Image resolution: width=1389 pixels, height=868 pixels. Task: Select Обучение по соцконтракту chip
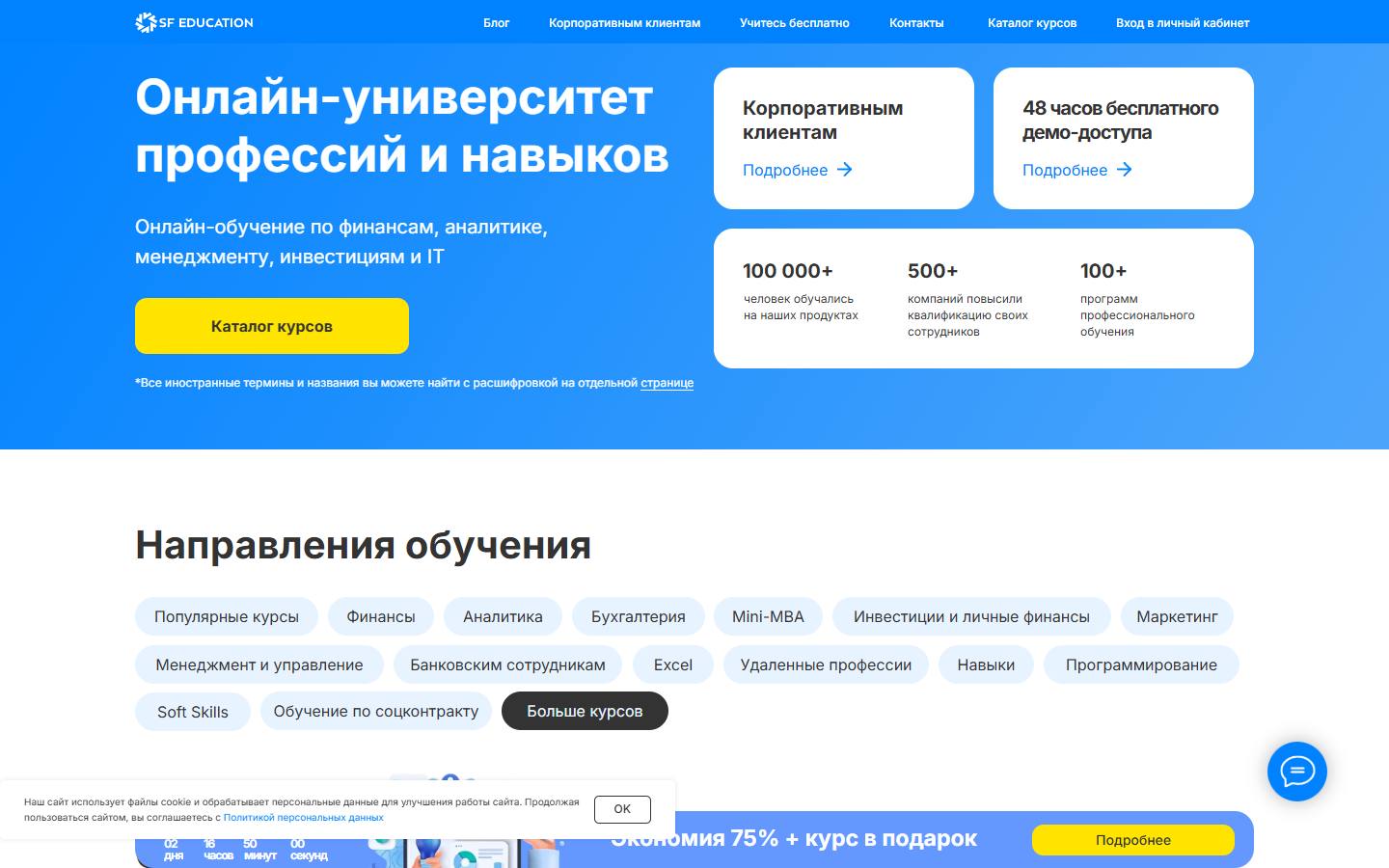pyautogui.click(x=376, y=711)
